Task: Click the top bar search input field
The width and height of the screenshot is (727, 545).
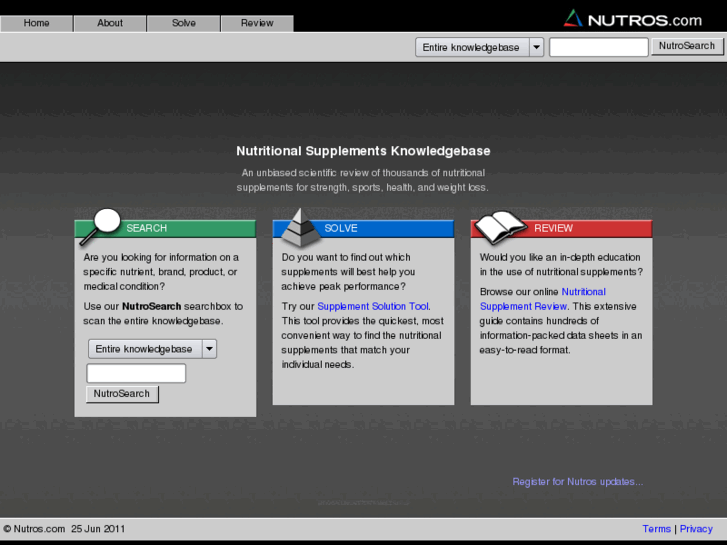Action: pos(599,47)
